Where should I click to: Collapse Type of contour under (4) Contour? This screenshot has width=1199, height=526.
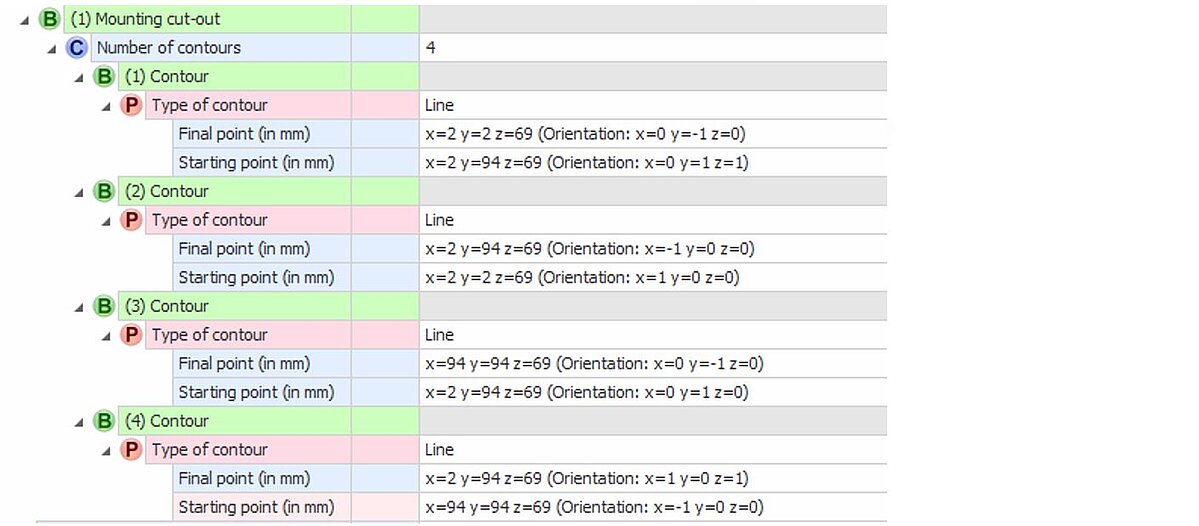click(x=107, y=451)
